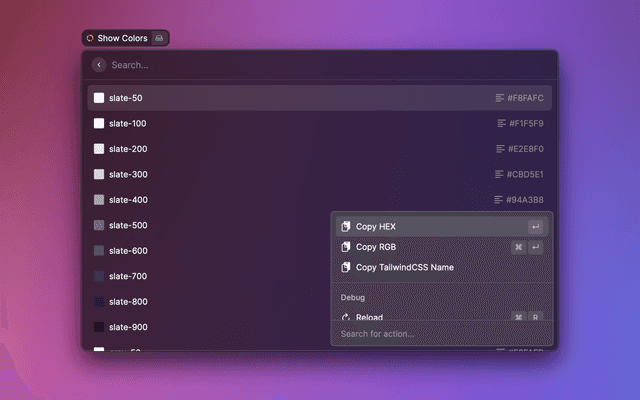
Task: Click the slate-50 color swatch
Action: 99,98
